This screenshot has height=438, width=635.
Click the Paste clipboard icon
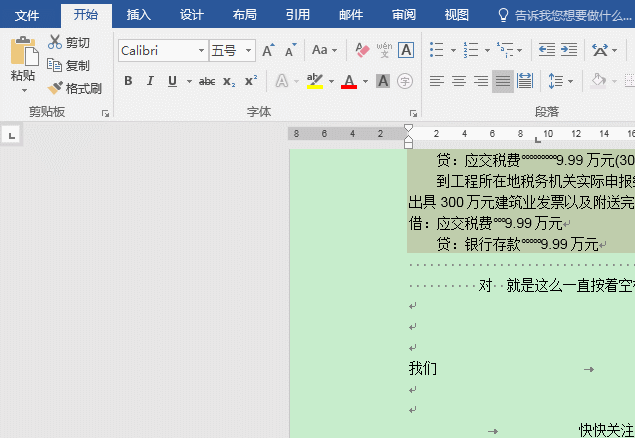tap(24, 51)
